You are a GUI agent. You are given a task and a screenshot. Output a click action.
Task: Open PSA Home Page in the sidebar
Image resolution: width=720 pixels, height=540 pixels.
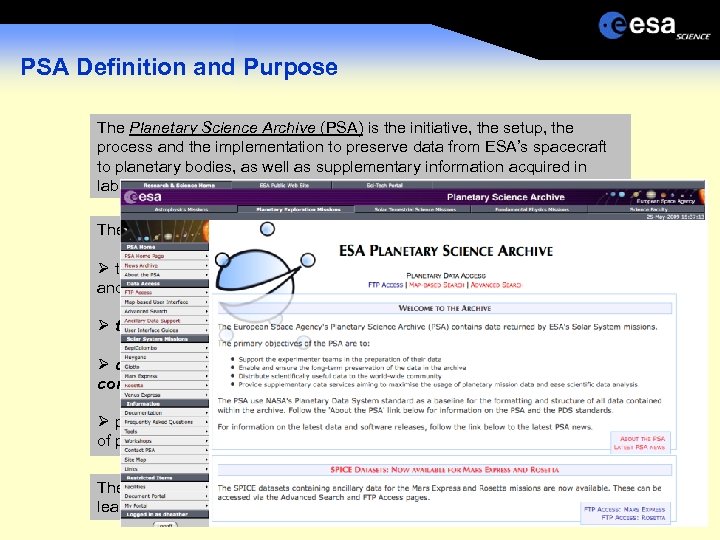click(x=165, y=256)
